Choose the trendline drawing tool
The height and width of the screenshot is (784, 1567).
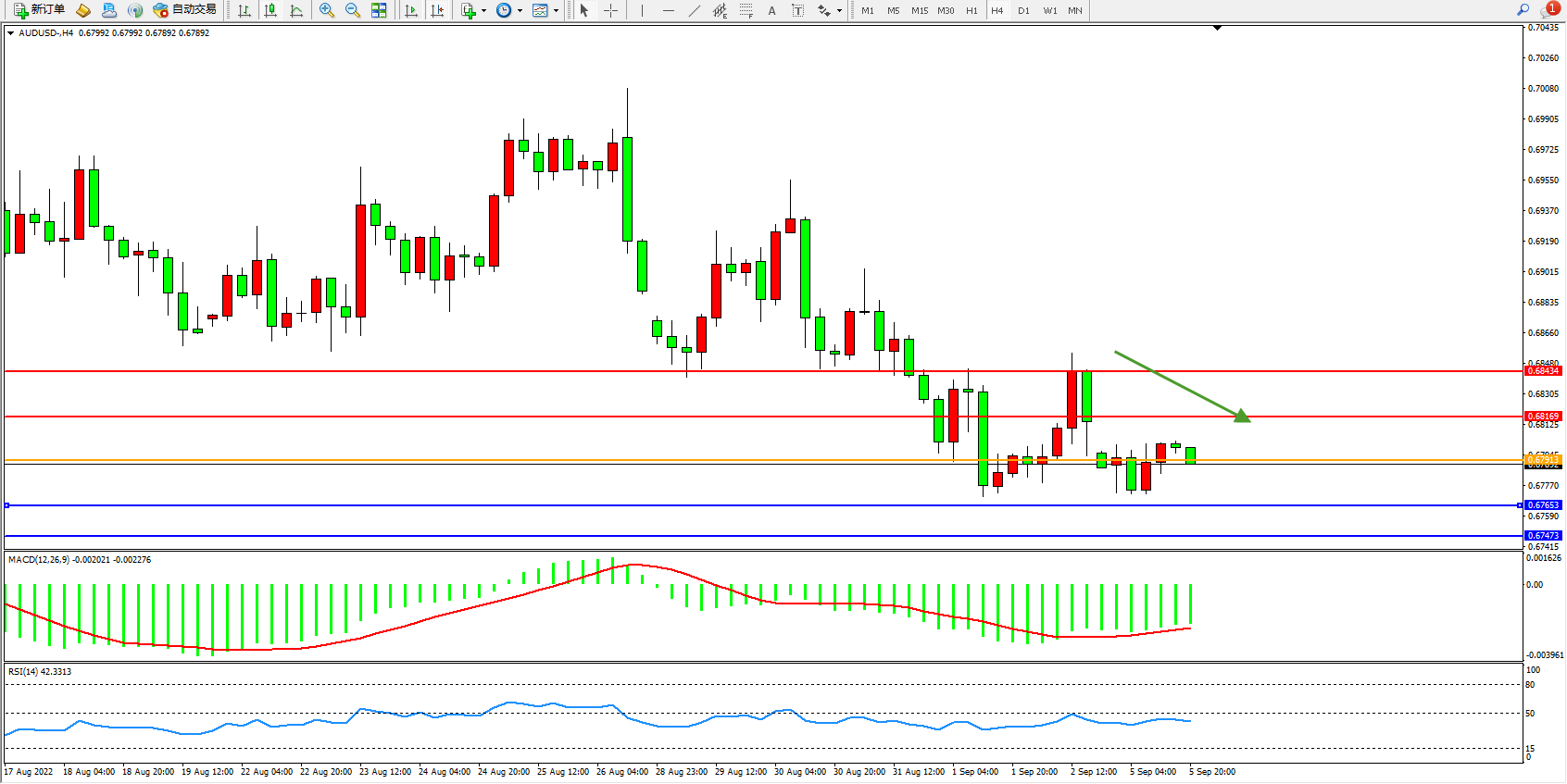click(x=694, y=10)
